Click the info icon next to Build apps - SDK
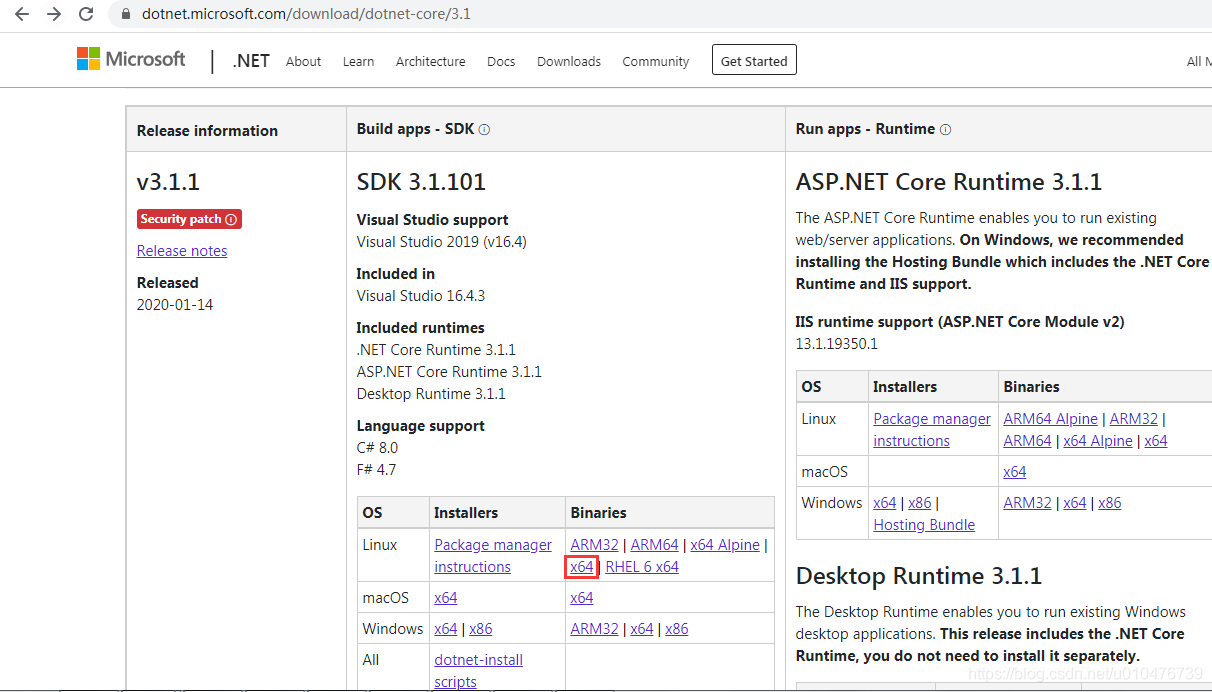 (x=484, y=130)
